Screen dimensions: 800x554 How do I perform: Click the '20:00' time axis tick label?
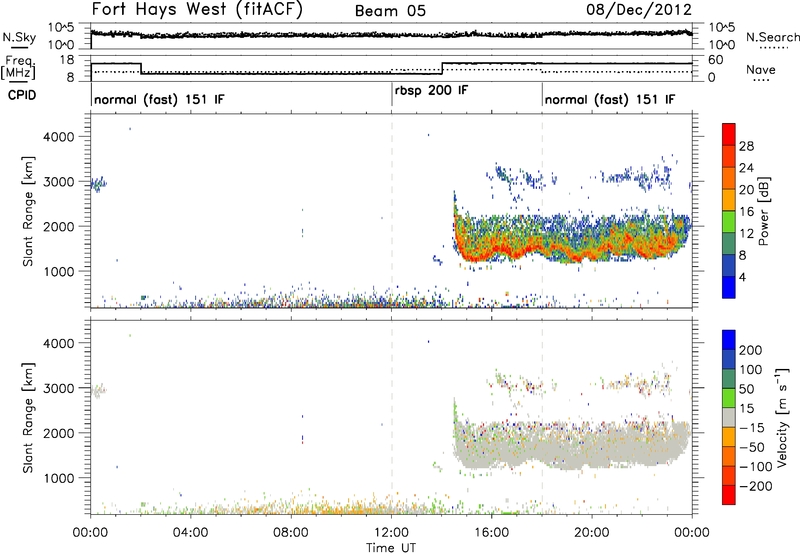coord(592,533)
